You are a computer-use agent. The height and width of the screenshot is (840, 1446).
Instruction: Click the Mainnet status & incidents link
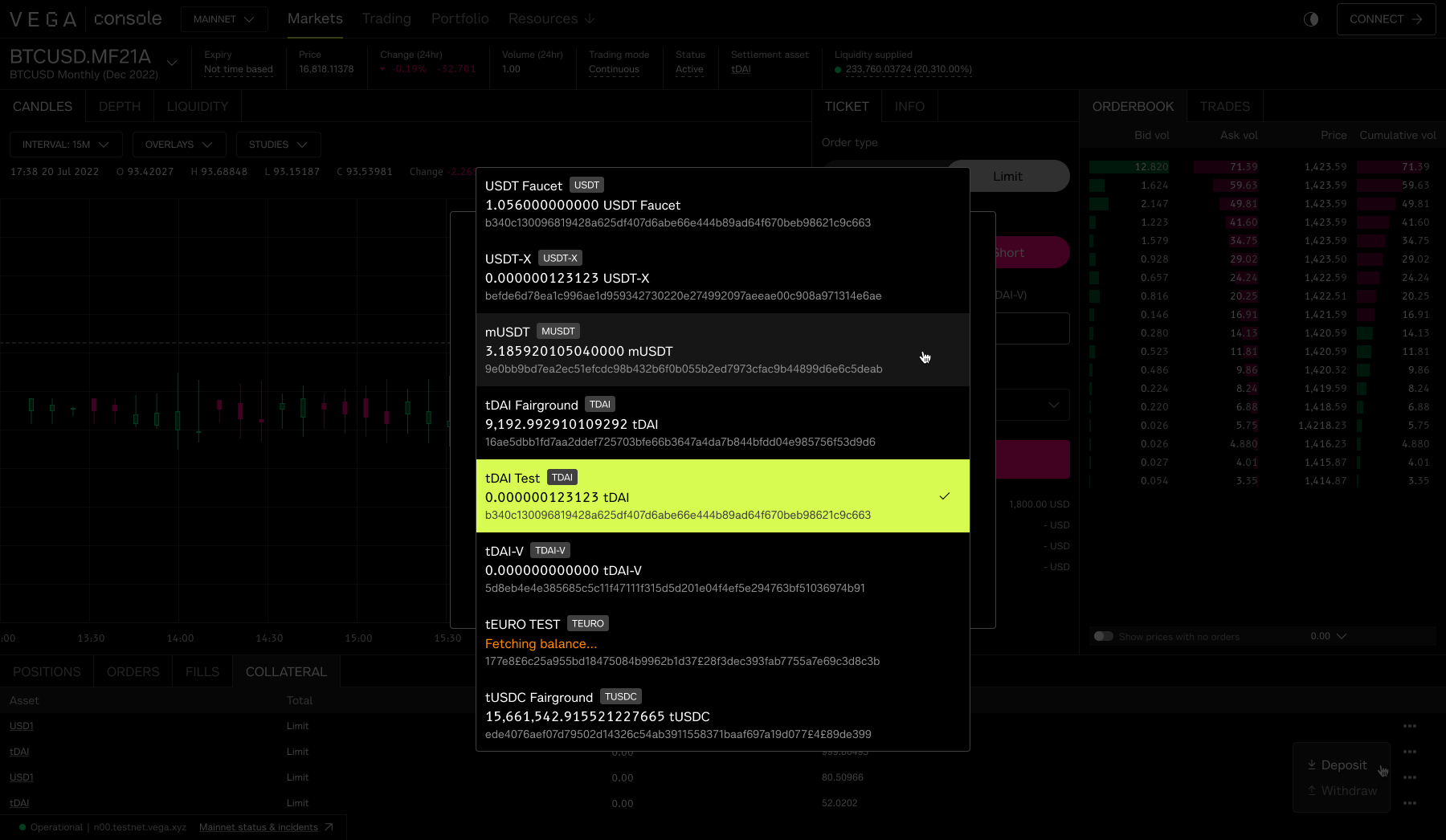pos(258,826)
